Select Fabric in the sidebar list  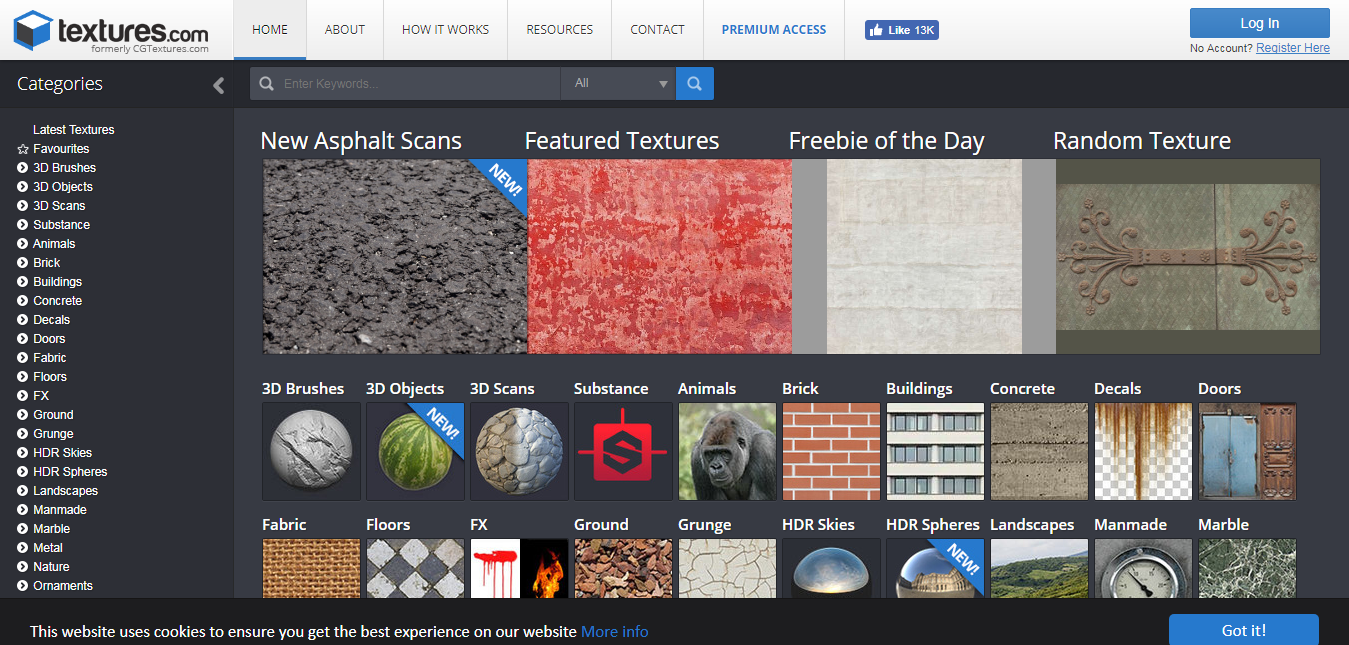pos(49,358)
